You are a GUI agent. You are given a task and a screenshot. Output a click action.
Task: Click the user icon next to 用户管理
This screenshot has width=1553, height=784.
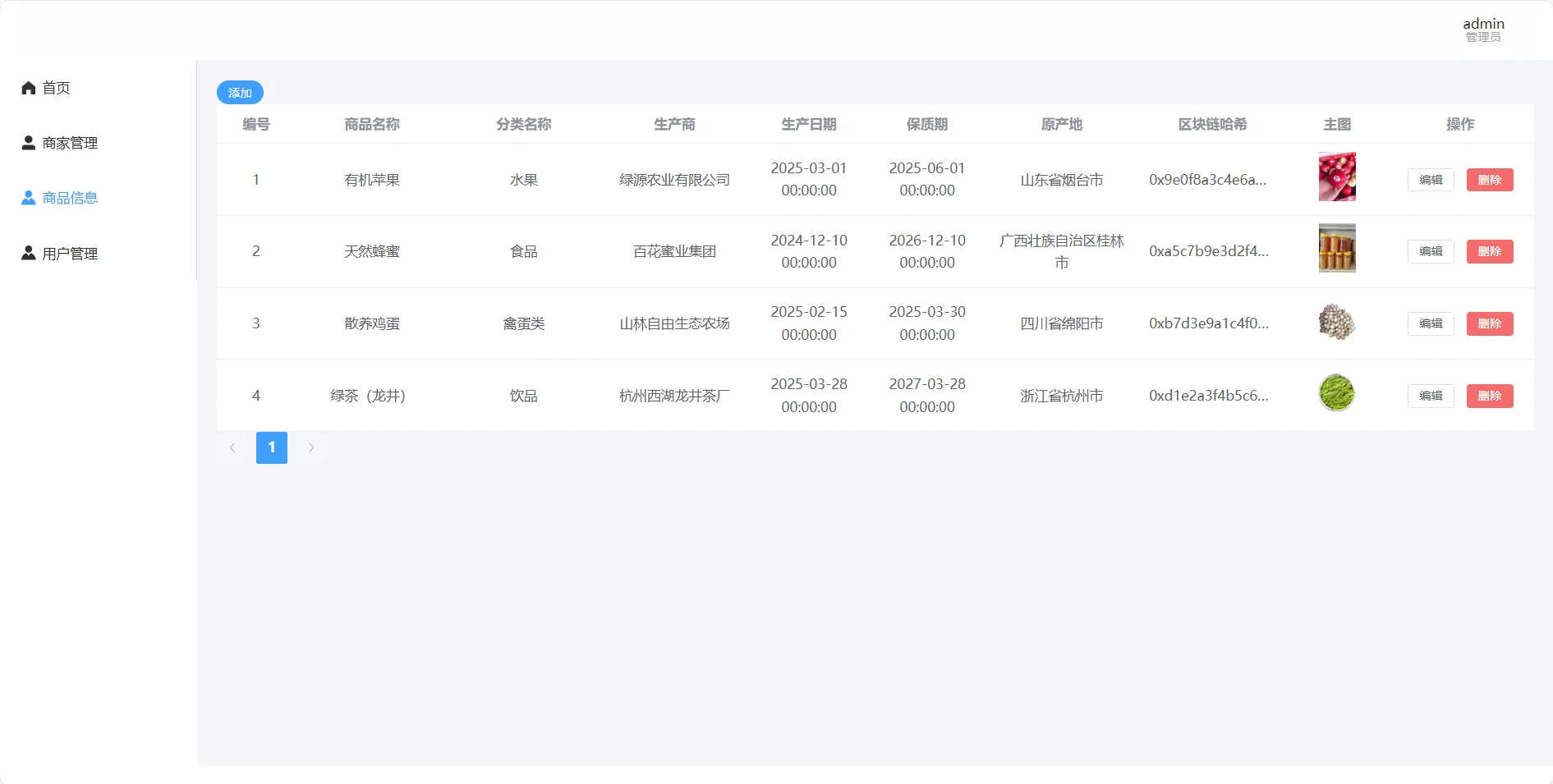(27, 253)
